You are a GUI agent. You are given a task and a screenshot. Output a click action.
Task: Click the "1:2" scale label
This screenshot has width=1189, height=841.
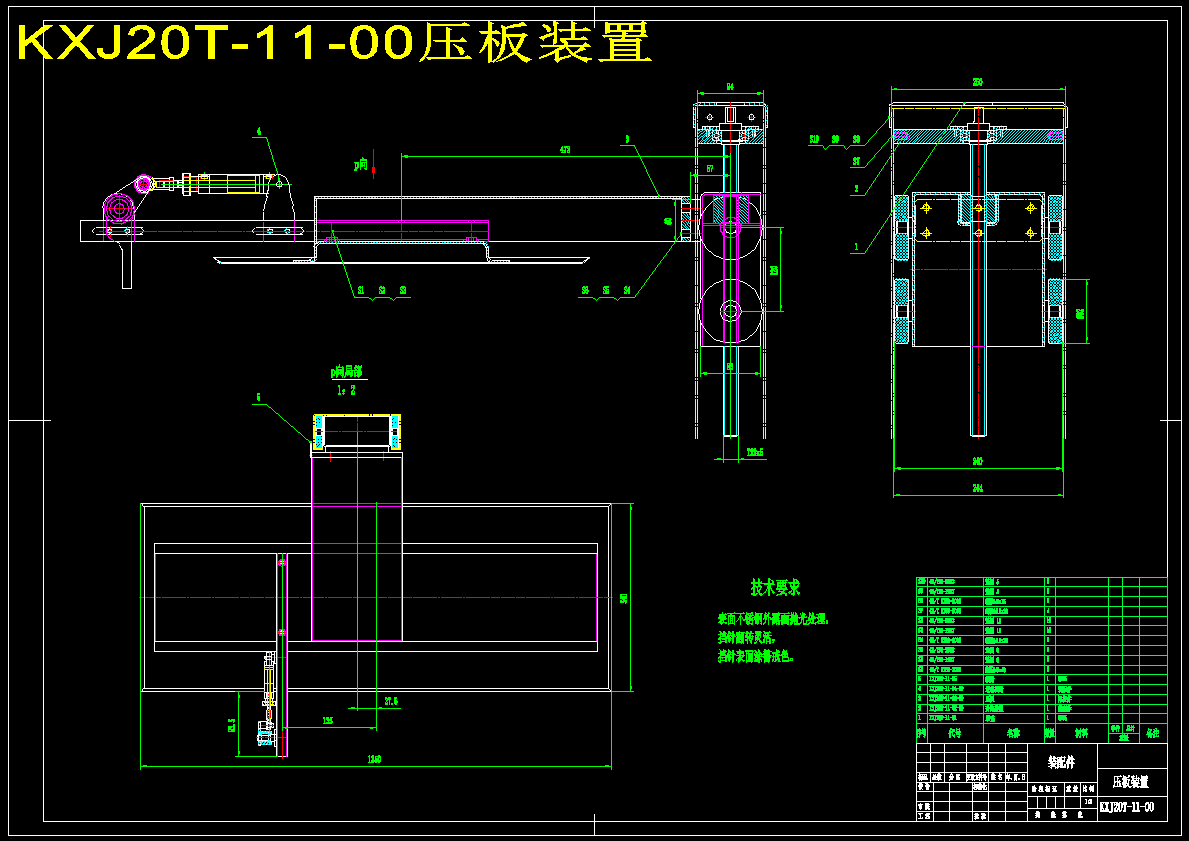click(x=347, y=391)
